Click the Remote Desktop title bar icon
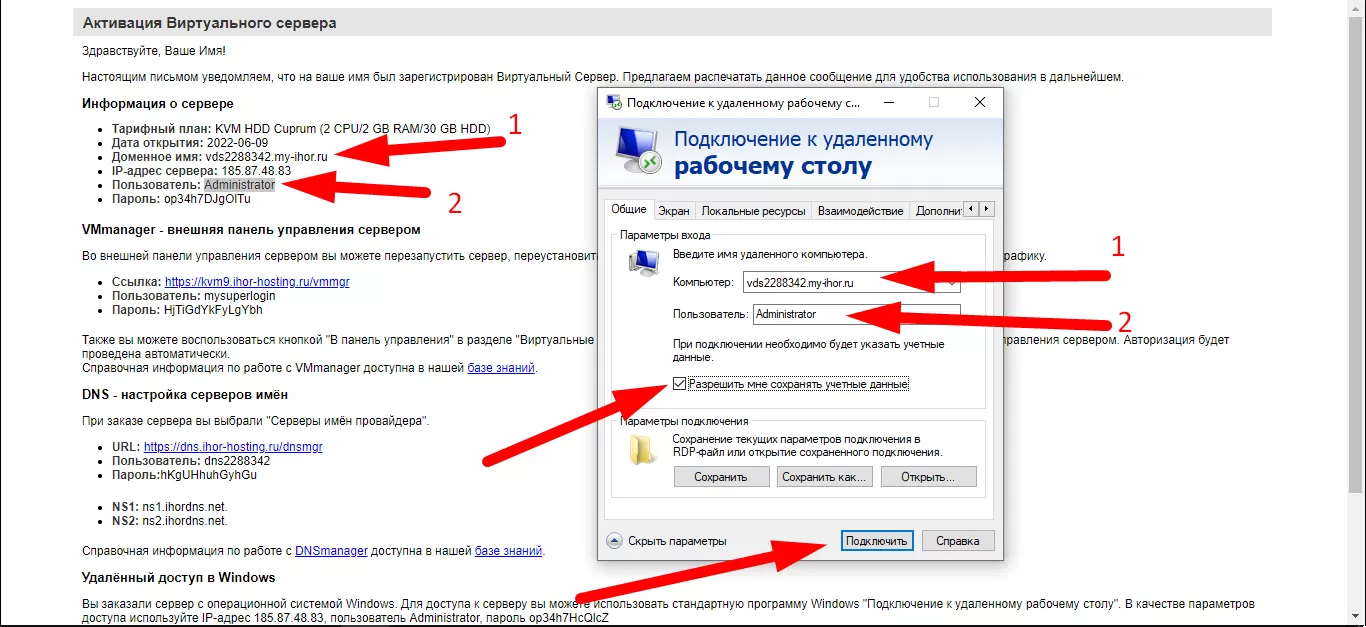This screenshot has height=627, width=1366. (614, 103)
